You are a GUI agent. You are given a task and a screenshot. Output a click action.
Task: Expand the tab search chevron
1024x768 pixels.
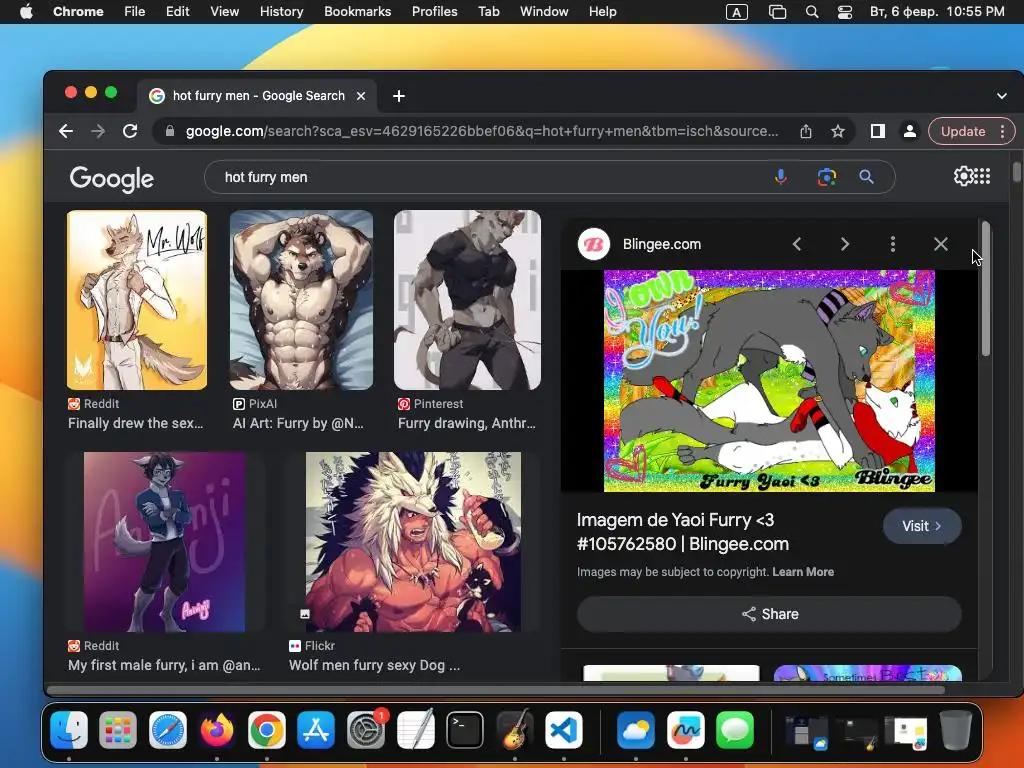[1002, 96]
